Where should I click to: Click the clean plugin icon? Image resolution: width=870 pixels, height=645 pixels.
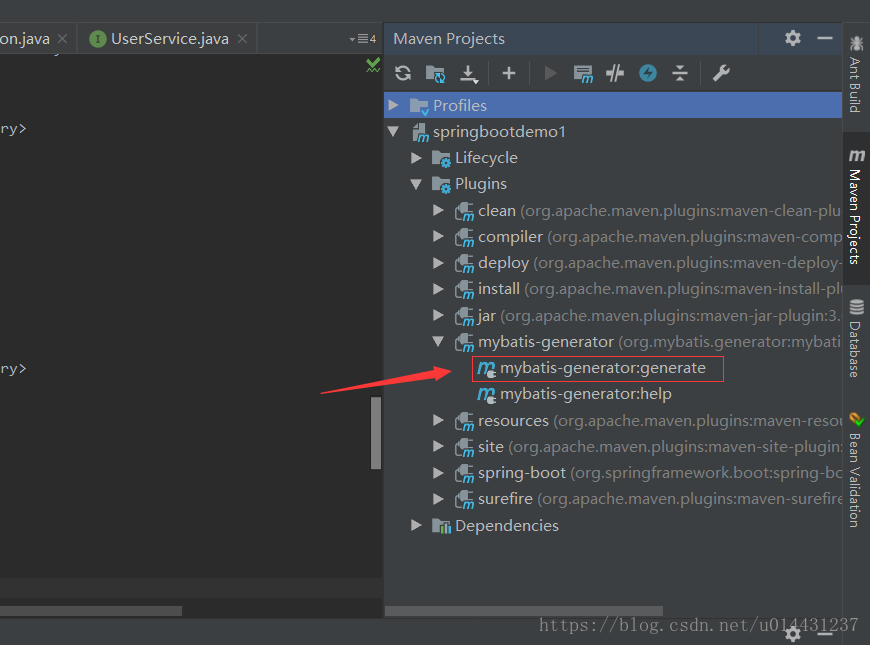(x=464, y=211)
